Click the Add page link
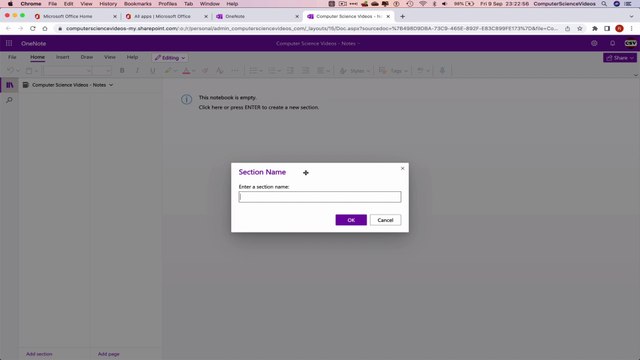The height and width of the screenshot is (360, 640). pos(109,354)
